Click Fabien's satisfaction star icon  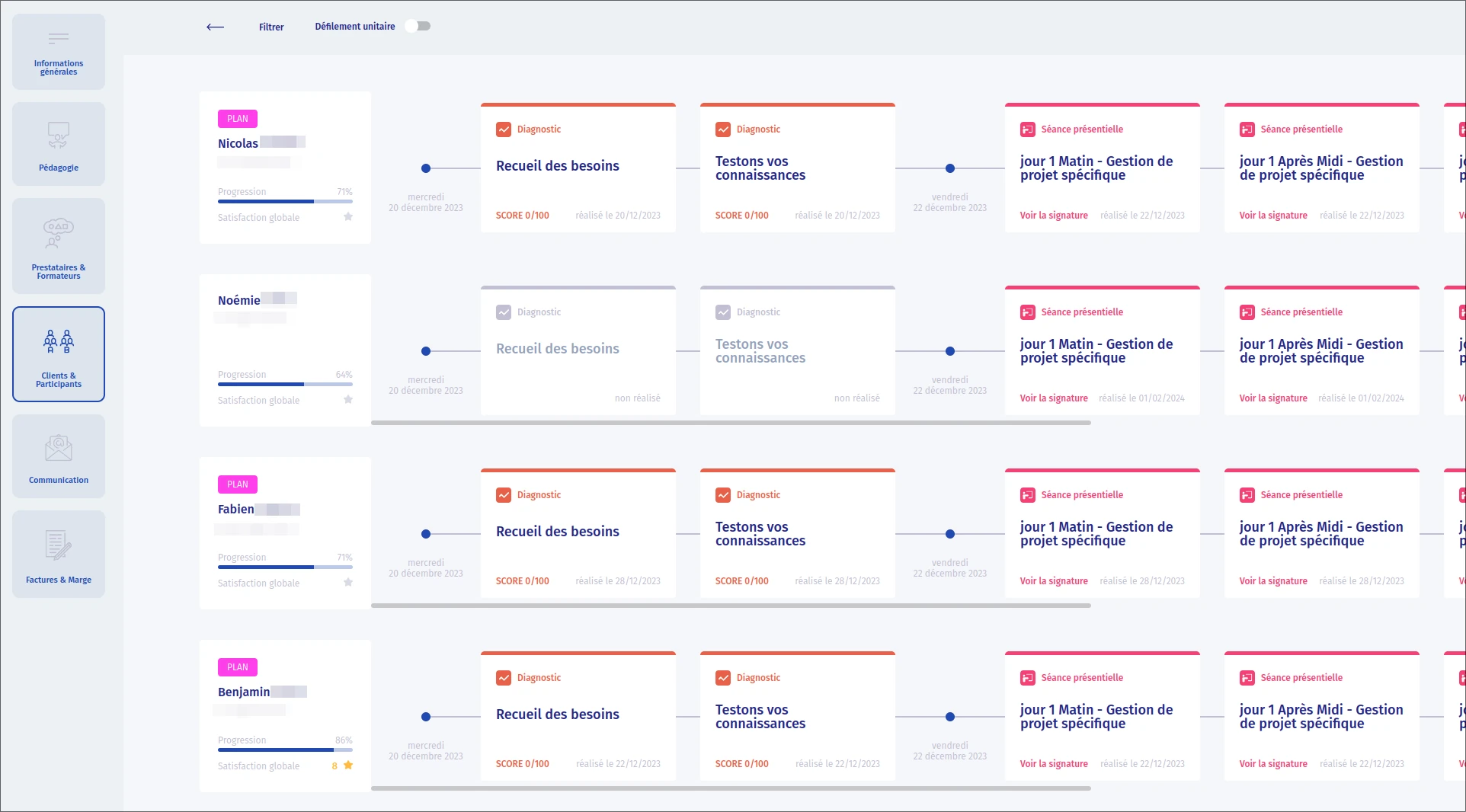tap(348, 583)
